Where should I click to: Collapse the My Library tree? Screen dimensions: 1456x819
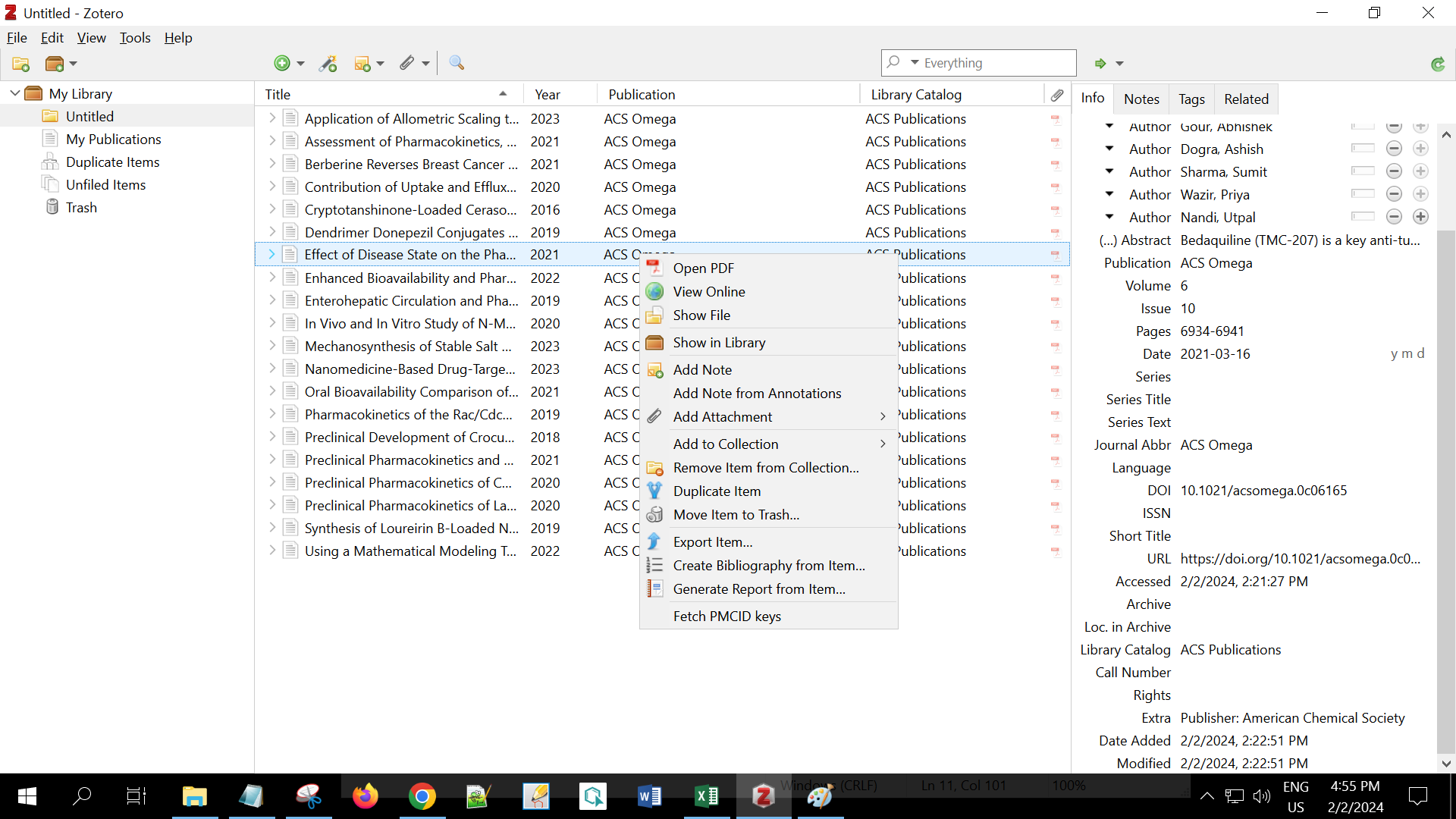(x=15, y=93)
